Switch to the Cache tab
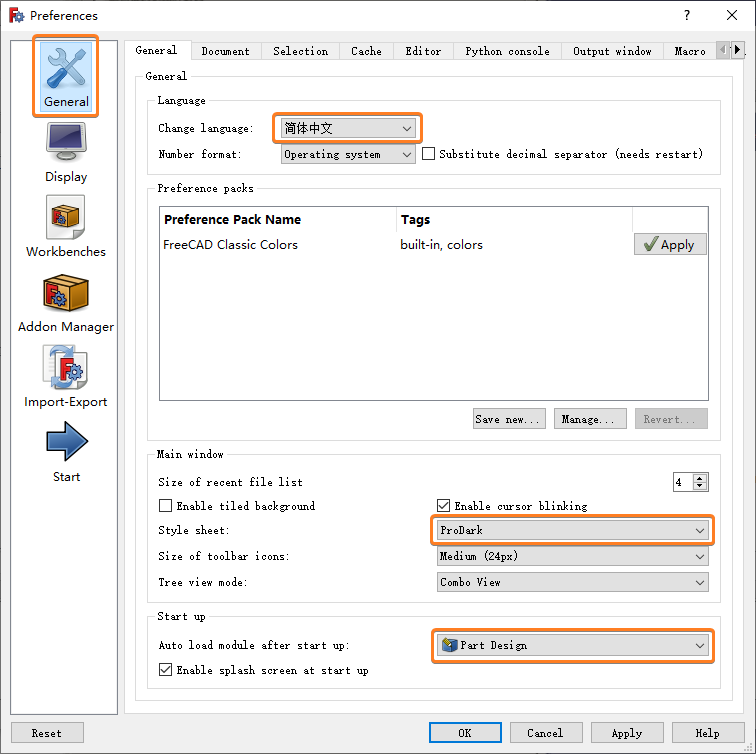756x754 pixels. pyautogui.click(x=366, y=51)
